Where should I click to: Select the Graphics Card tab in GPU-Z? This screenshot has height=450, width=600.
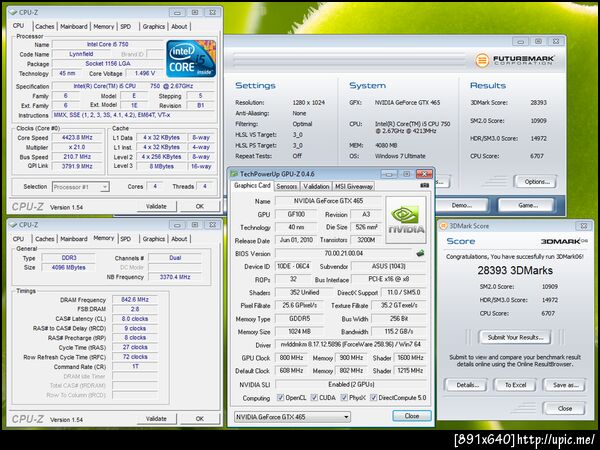pos(252,186)
